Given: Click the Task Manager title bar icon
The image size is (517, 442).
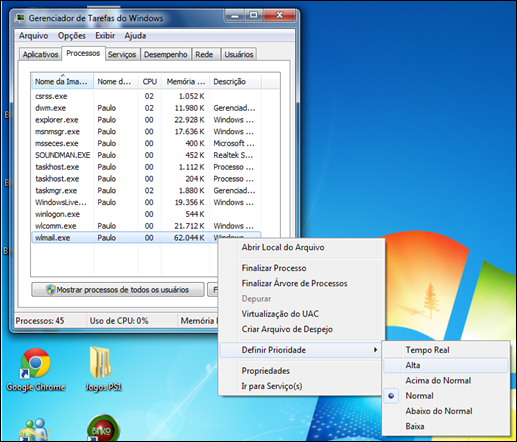Looking at the screenshot, I should coord(20,18).
